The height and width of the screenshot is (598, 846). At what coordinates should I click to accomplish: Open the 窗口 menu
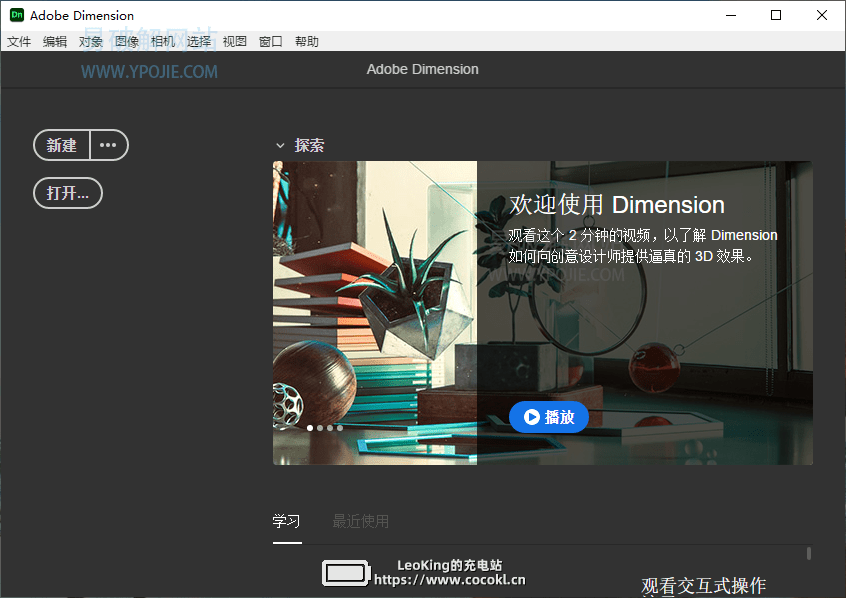pyautogui.click(x=271, y=42)
